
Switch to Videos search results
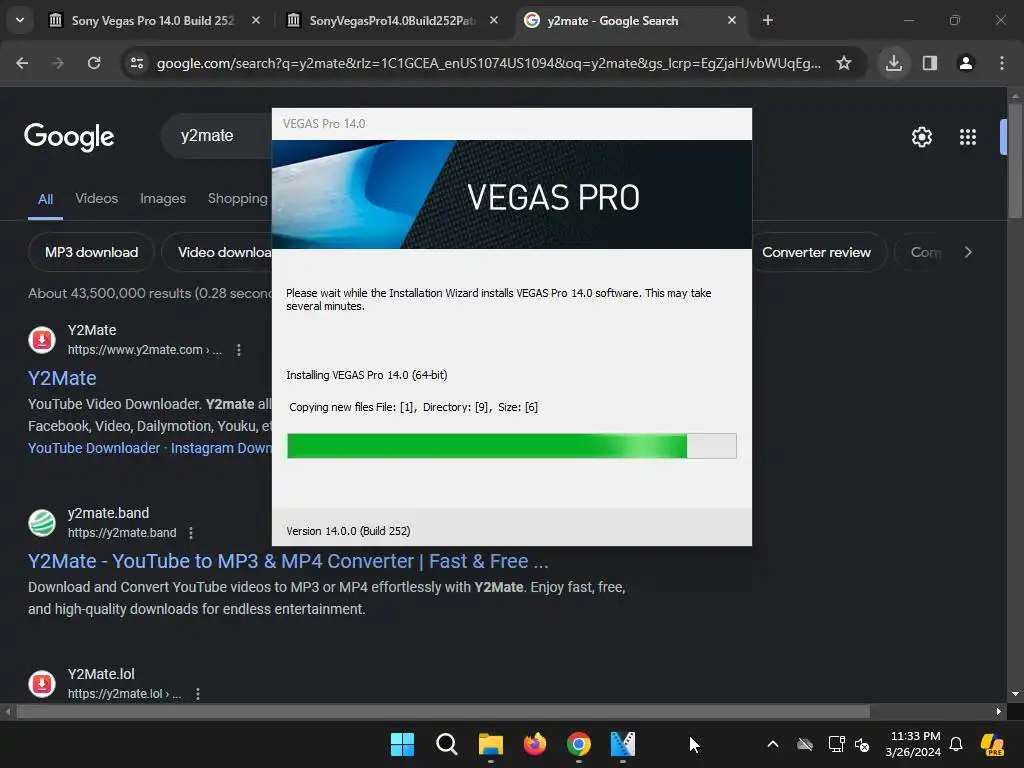pyautogui.click(x=97, y=198)
